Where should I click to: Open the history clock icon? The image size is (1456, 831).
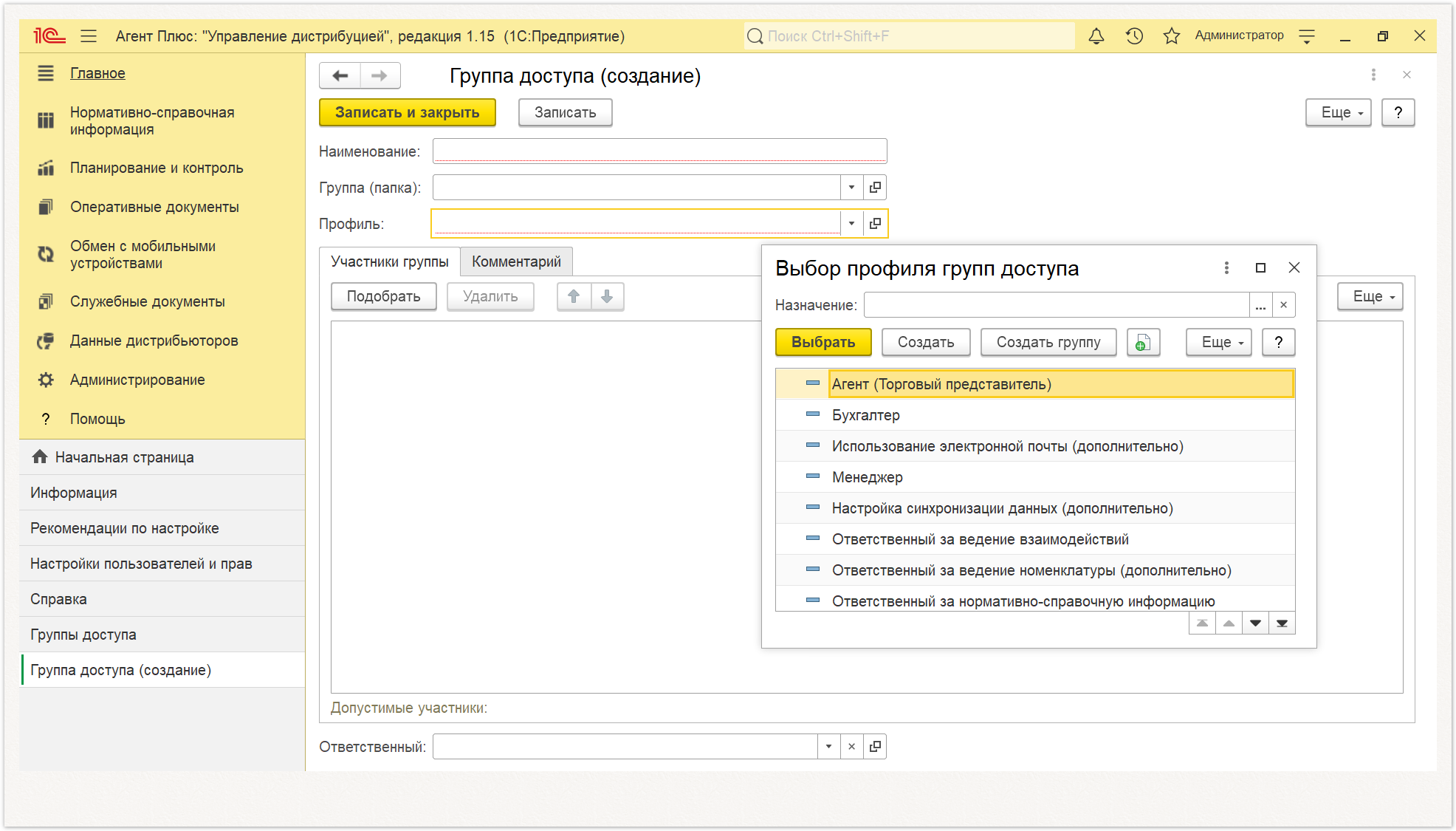click(1134, 35)
